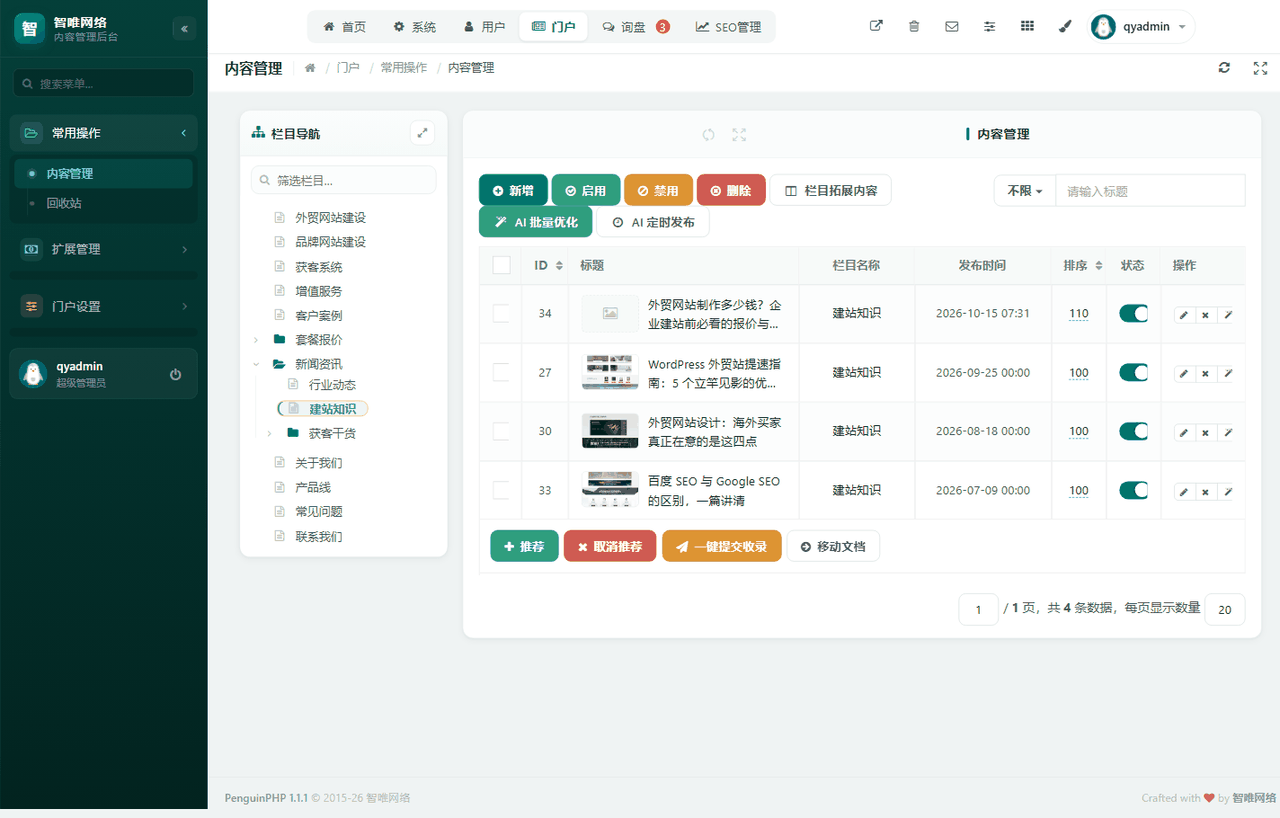Screen dimensions: 1280x818
Task: Click the pencil edit icon for article 34
Action: point(1184,315)
